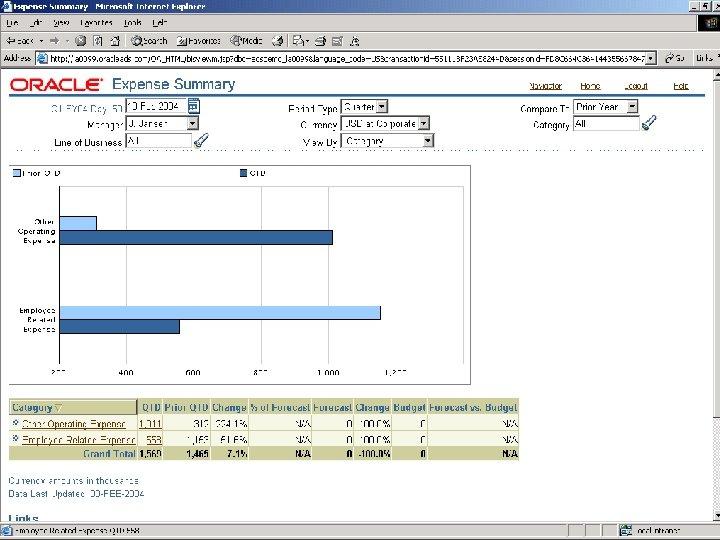This screenshot has width=720, height=540.
Task: Click the Prior QTD legend swatch
Action: tap(17, 173)
